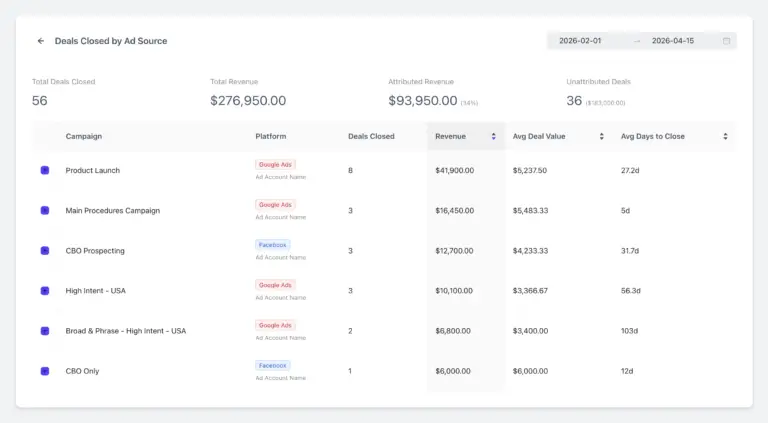Click deals closed count 8 for Product Launch

pos(350,170)
